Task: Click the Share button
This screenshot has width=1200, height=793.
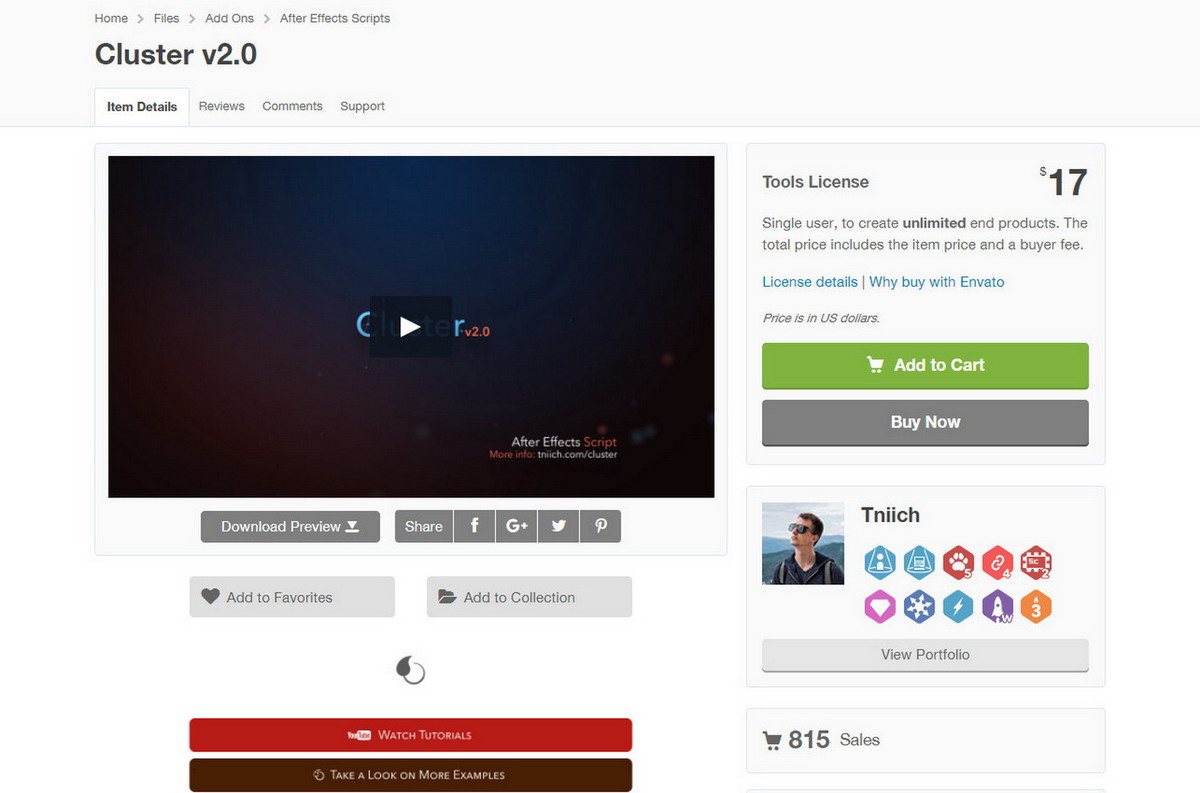Action: click(x=424, y=526)
